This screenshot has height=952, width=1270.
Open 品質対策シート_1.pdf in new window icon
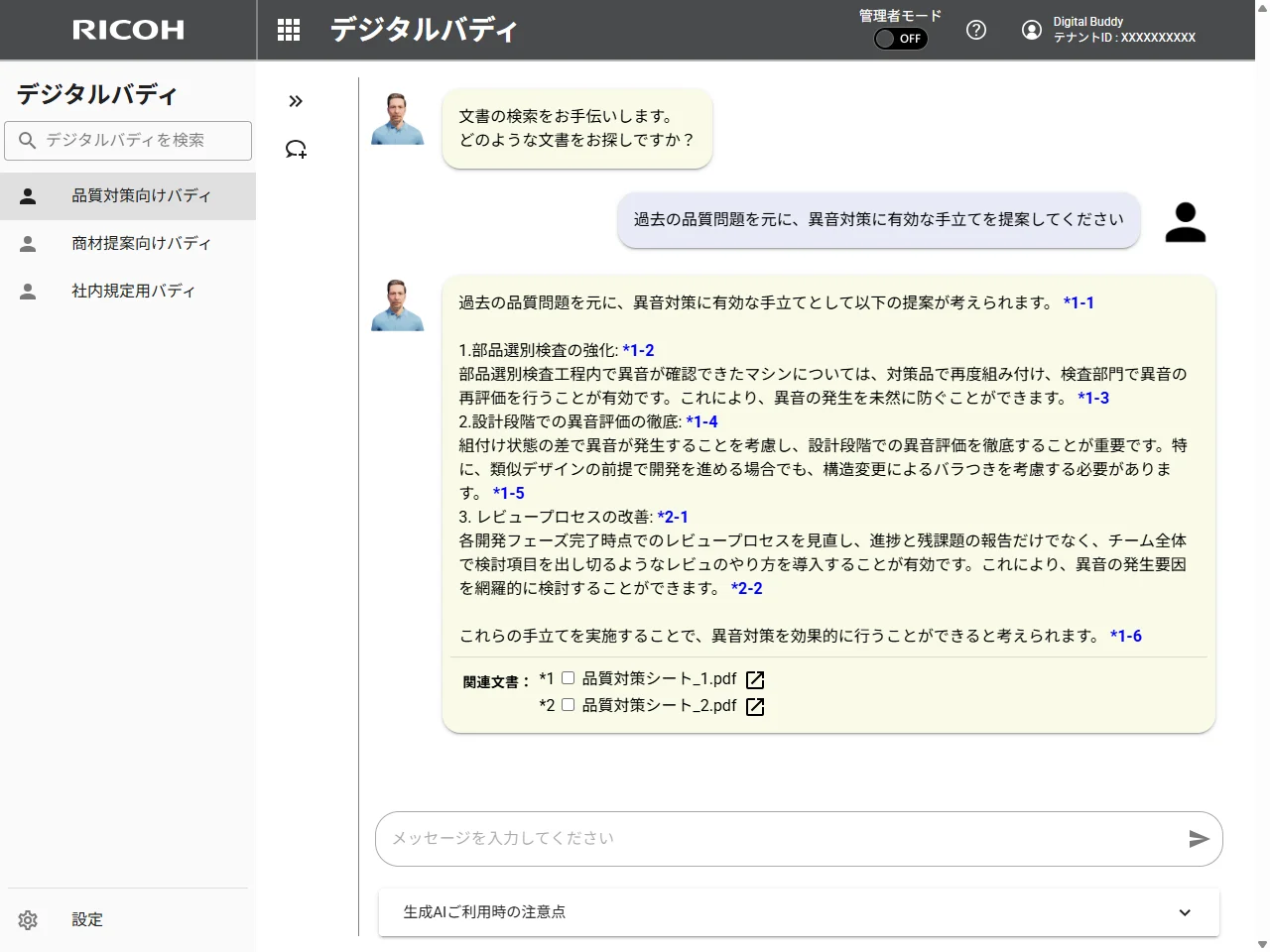coord(755,680)
